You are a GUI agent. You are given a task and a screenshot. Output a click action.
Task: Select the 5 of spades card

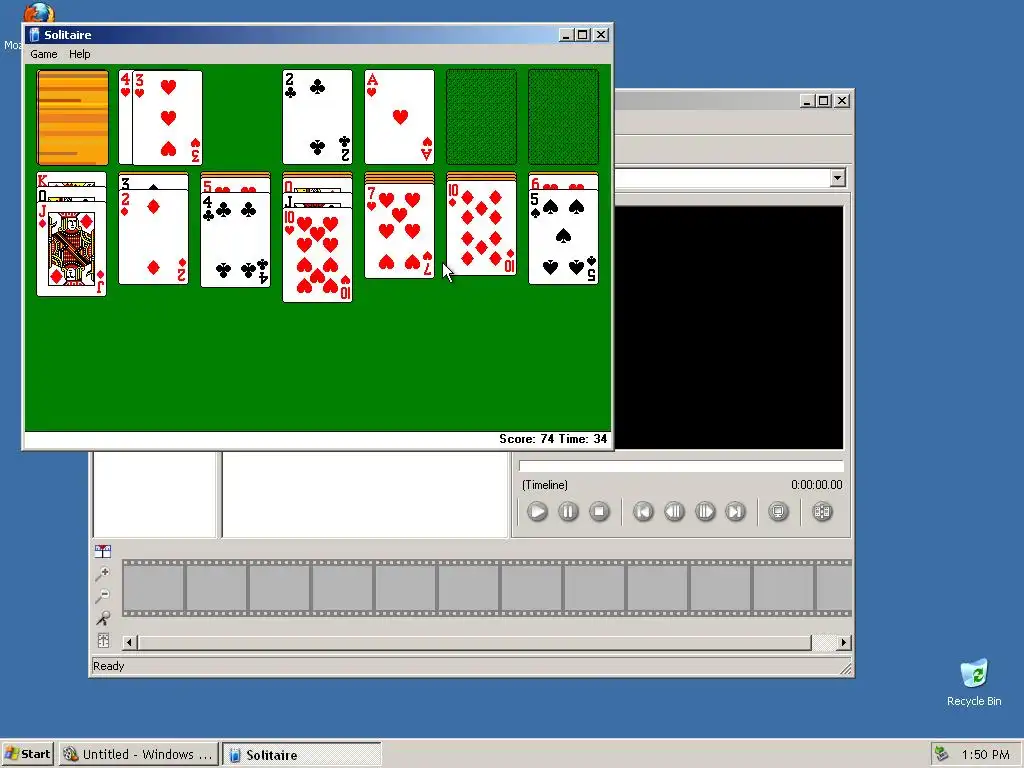pos(563,237)
